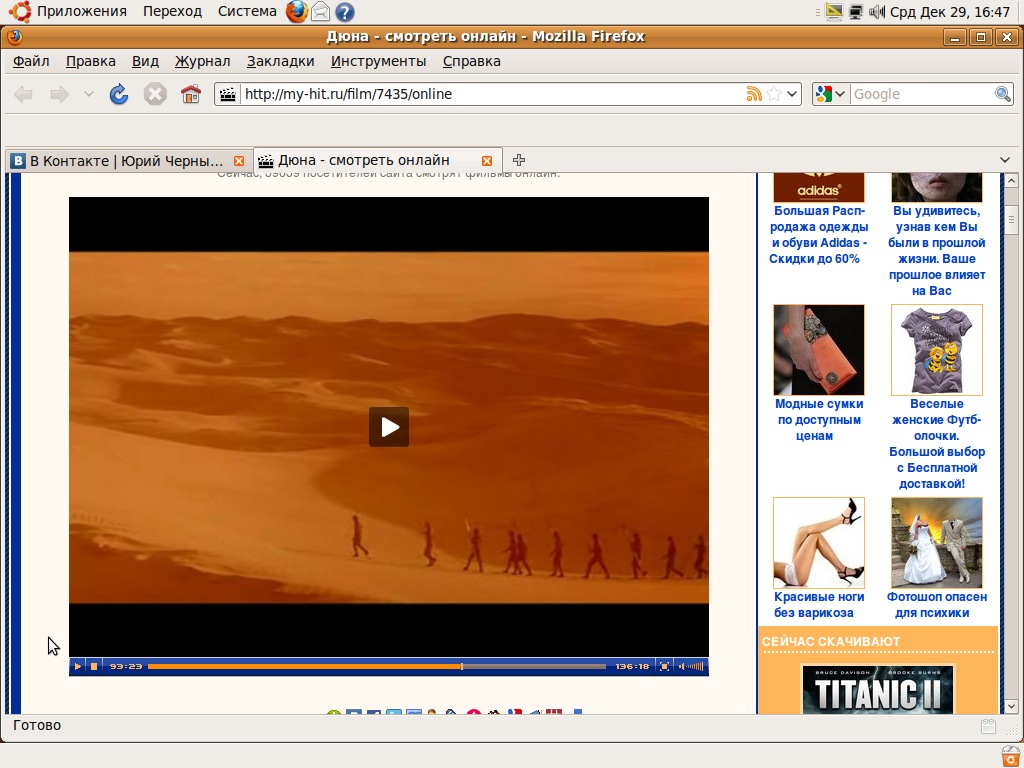
Task: Open the Закладки menu
Action: [x=280, y=61]
